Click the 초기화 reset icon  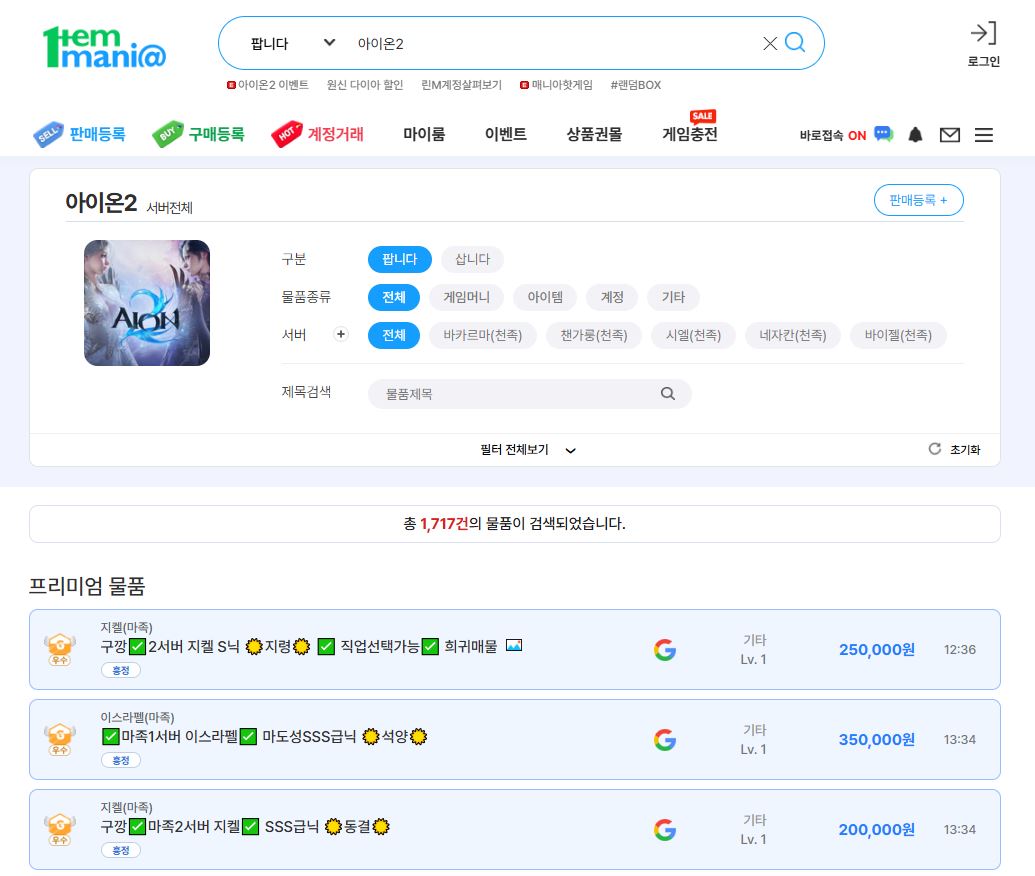[934, 449]
